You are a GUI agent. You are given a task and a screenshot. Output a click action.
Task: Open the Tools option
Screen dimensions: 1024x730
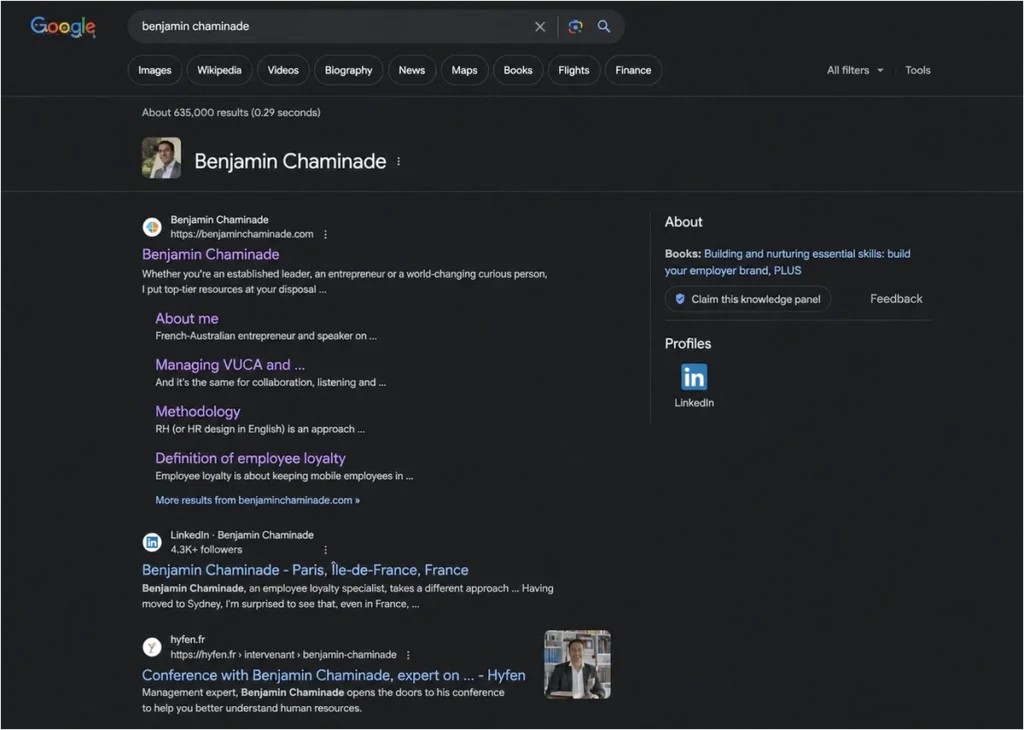point(918,71)
